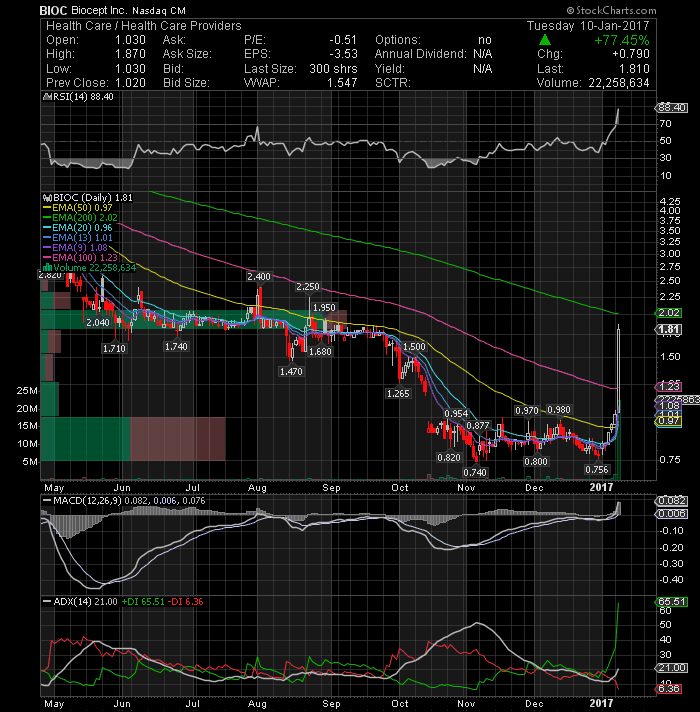Click the 1.500 price annotation
Image resolution: width=700 pixels, height=712 pixels.
[414, 346]
